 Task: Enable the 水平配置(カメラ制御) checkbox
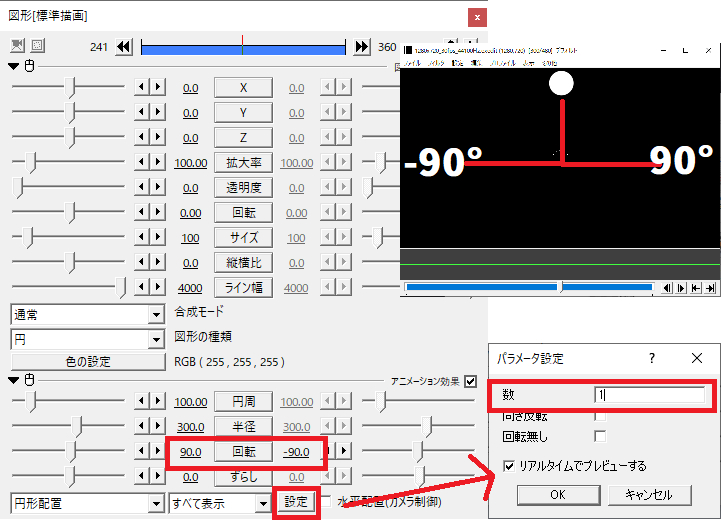click(x=326, y=501)
